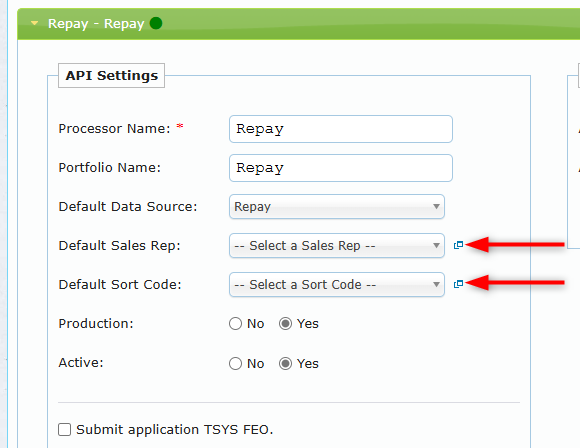Click the Default Sales Rep label
Viewport: 580px width, 448px height.
point(119,246)
